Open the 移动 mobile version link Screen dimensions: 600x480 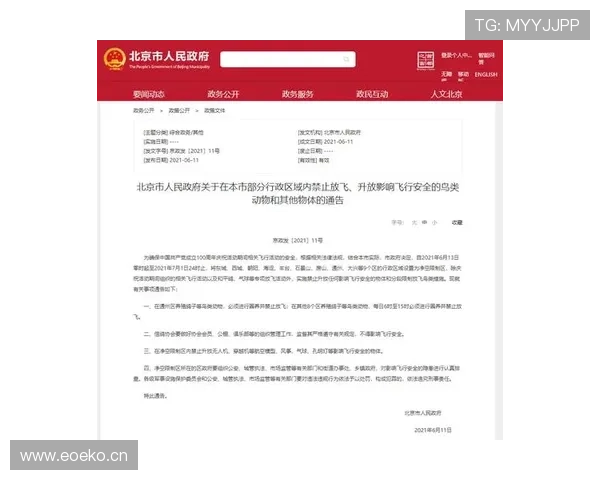[x=463, y=76]
